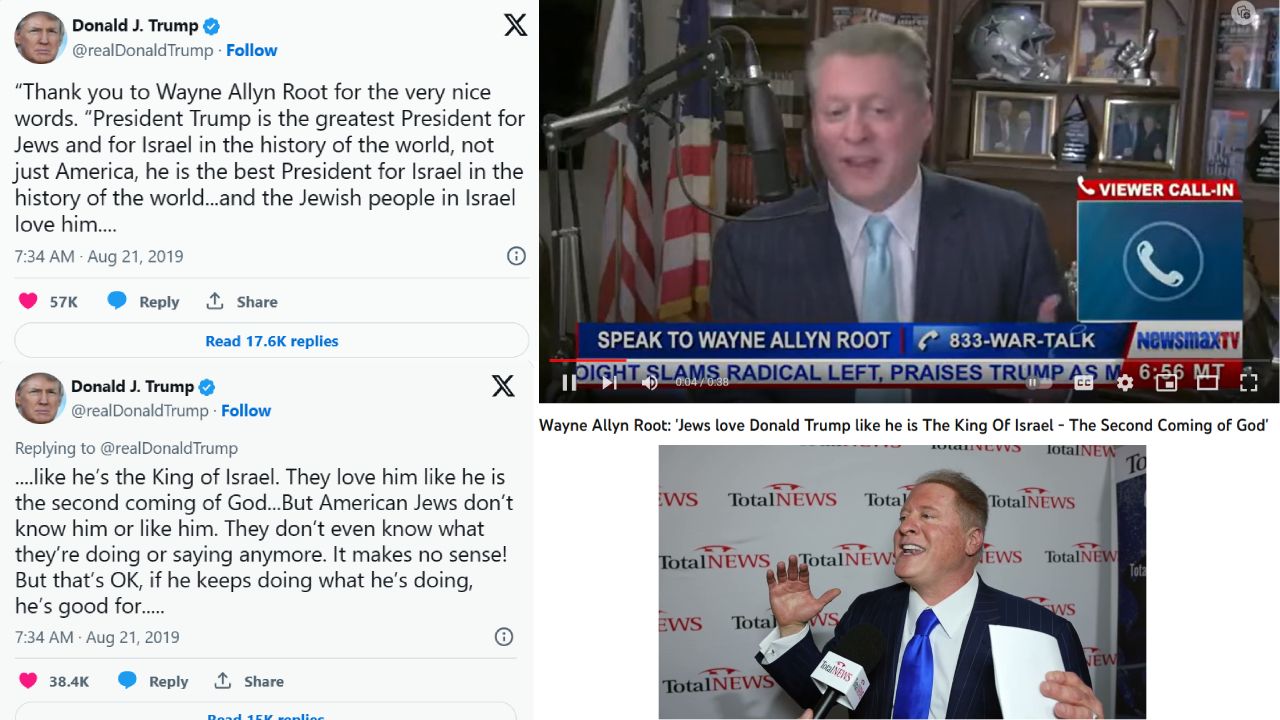Image resolution: width=1280 pixels, height=720 pixels.
Task: Like the first tweet with 57K likes
Action: [x=28, y=301]
